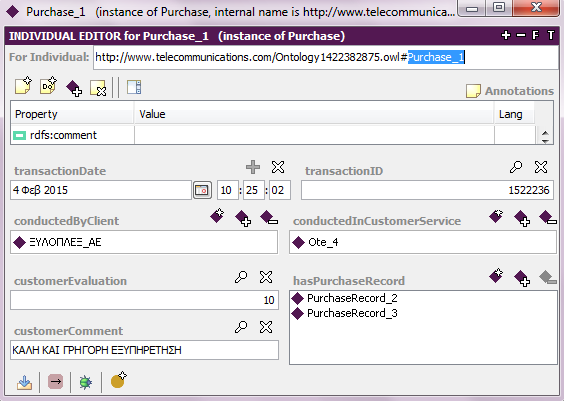This screenshot has width=564, height=401.
Task: Delete the transactionDate value
Action: tap(278, 167)
